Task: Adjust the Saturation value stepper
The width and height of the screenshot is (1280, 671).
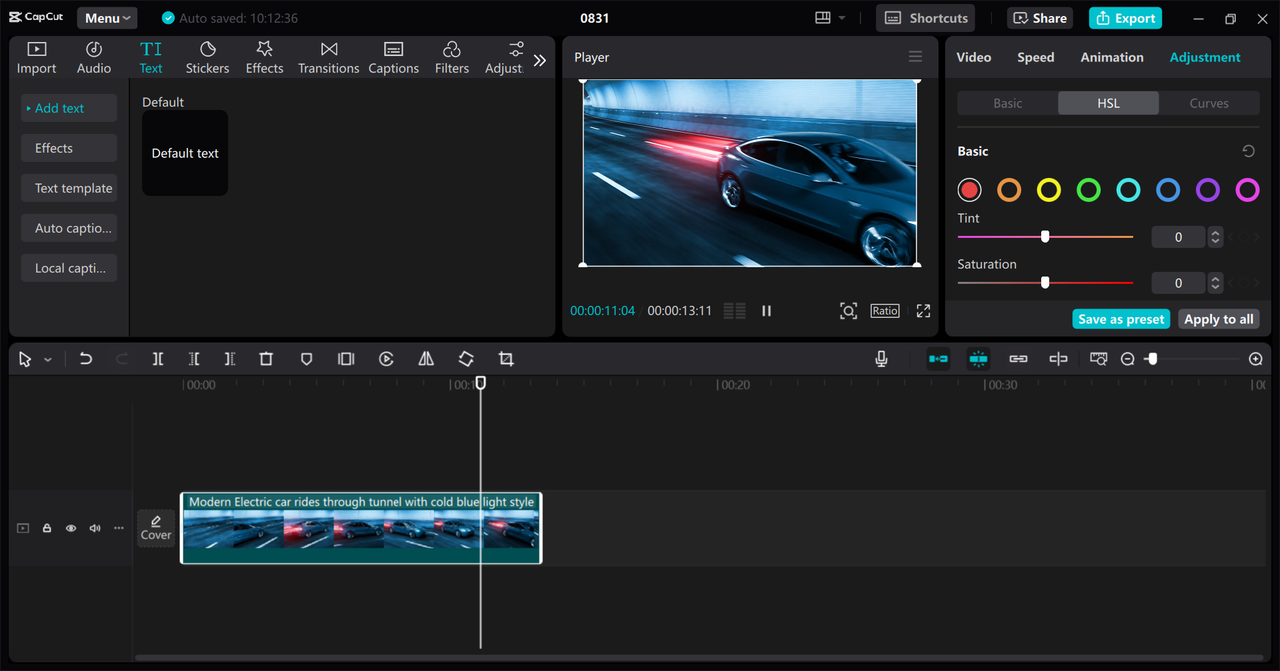Action: click(1215, 283)
